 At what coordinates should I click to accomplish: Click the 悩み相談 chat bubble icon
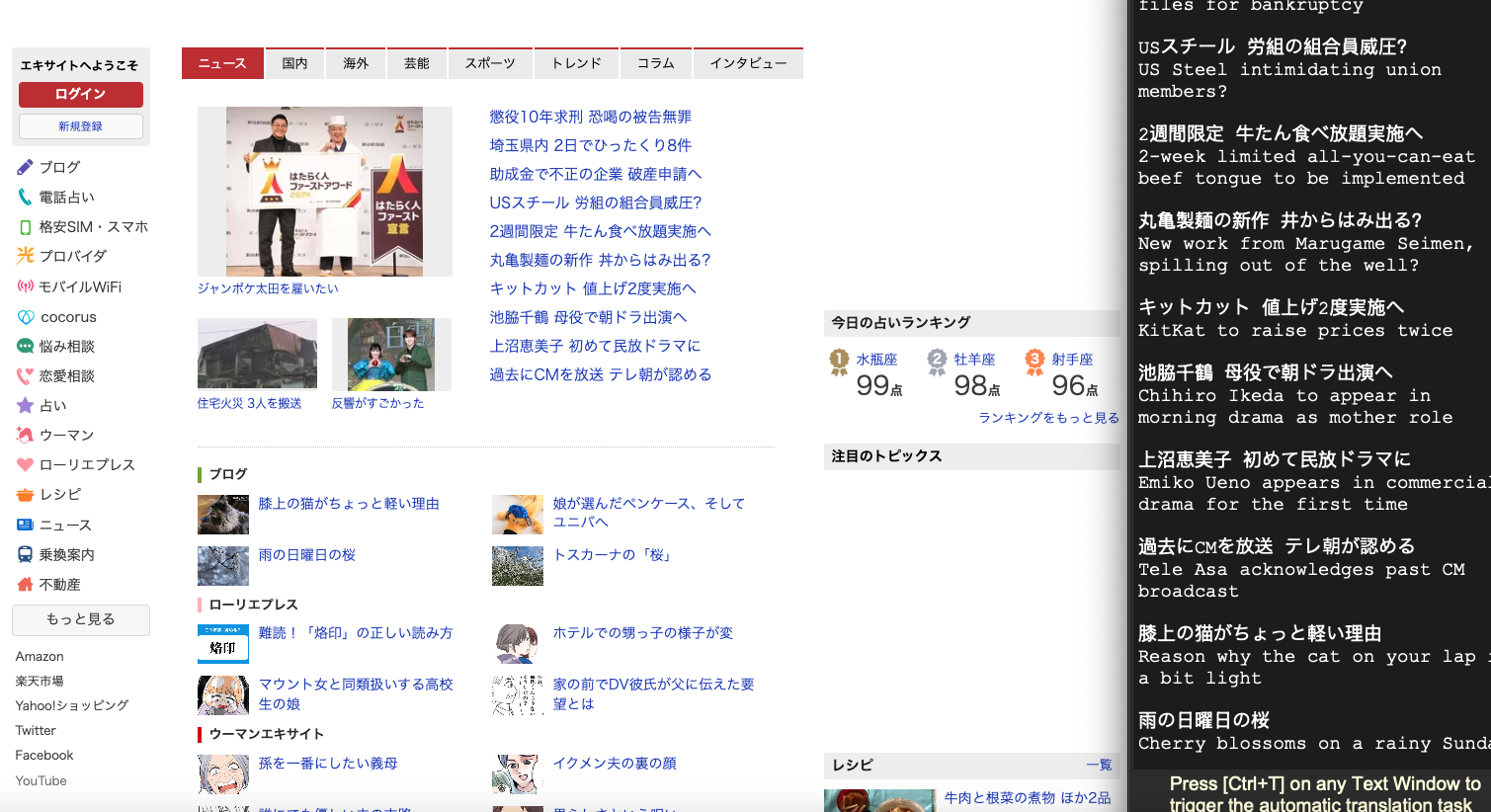click(26, 346)
